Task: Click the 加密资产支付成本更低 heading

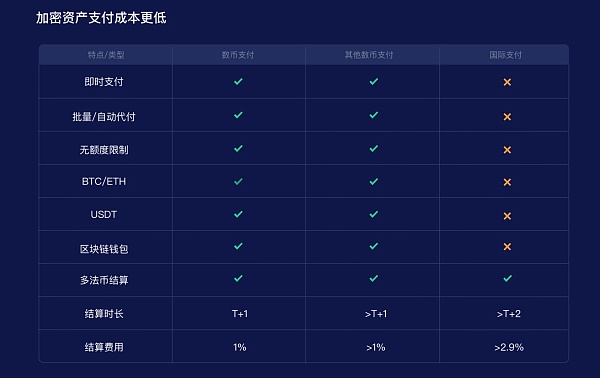Action: coord(101,18)
